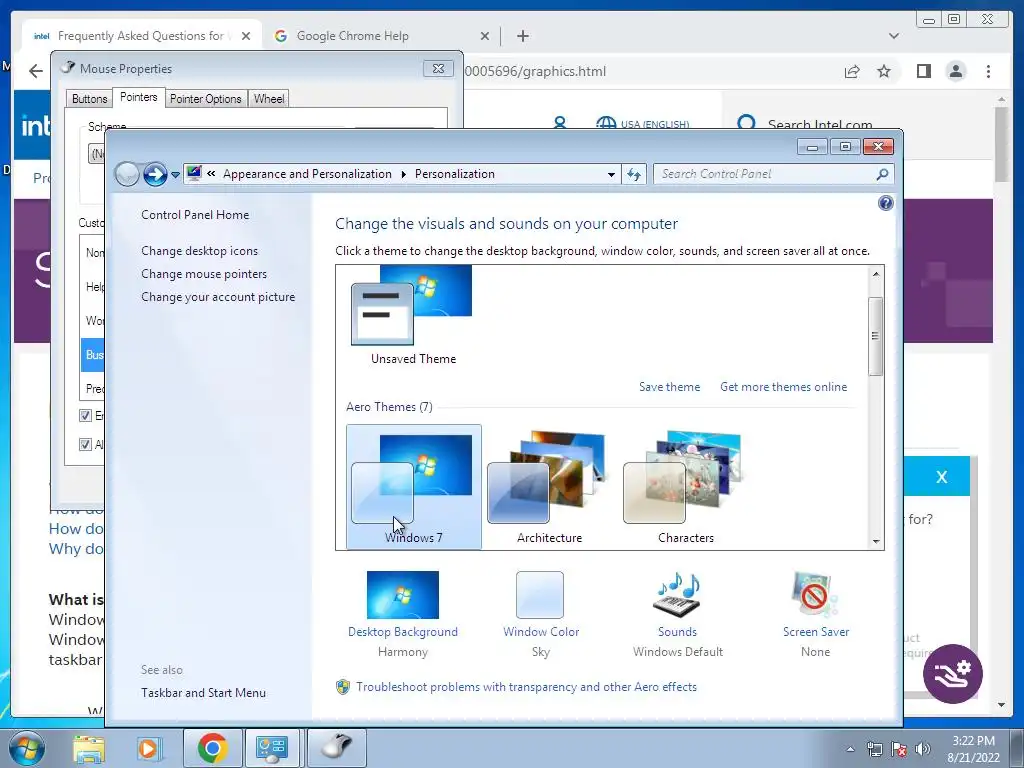
Task: Open the Sounds keyboard icon
Action: click(677, 595)
